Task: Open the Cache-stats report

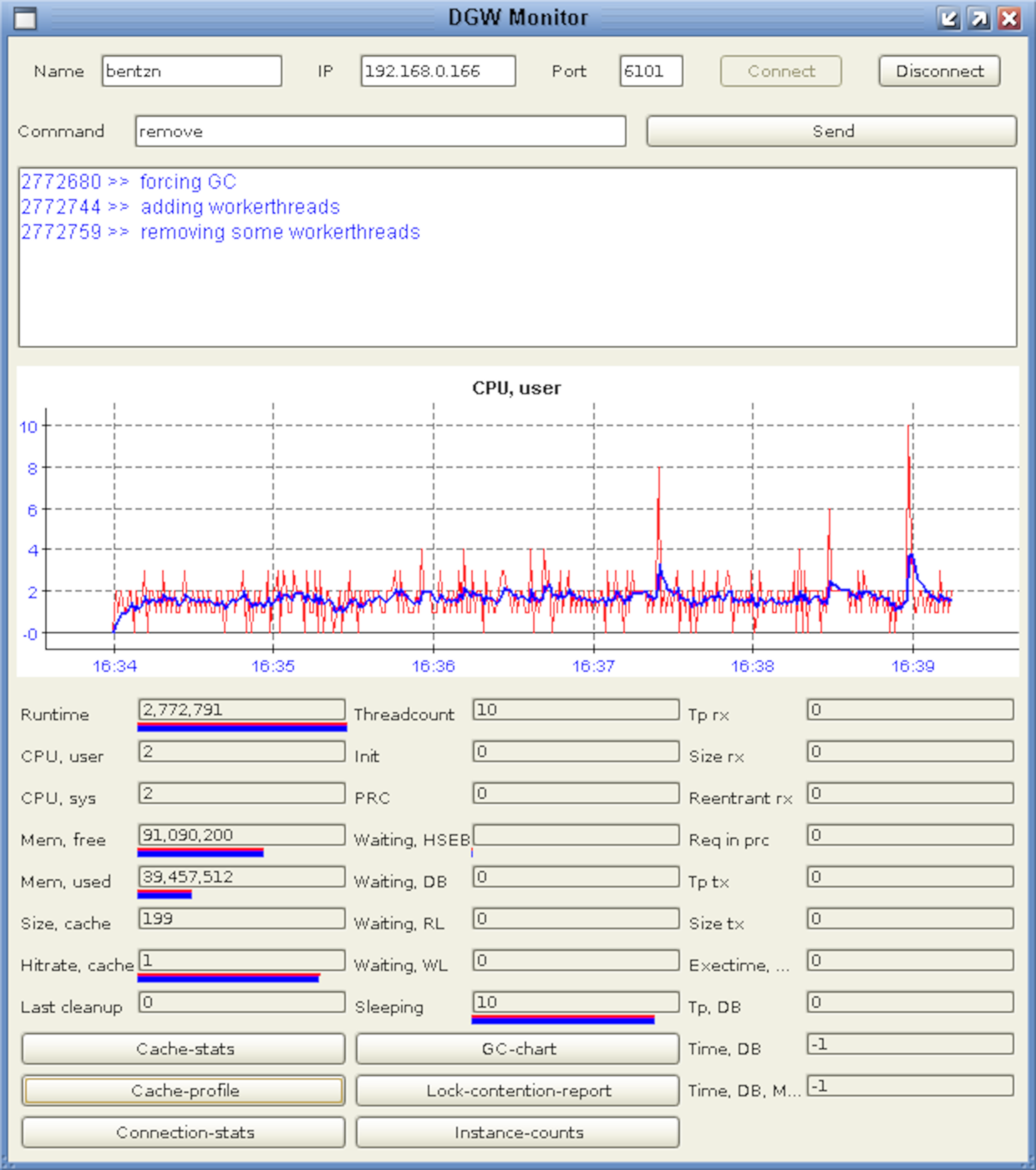Action: coord(184,1049)
